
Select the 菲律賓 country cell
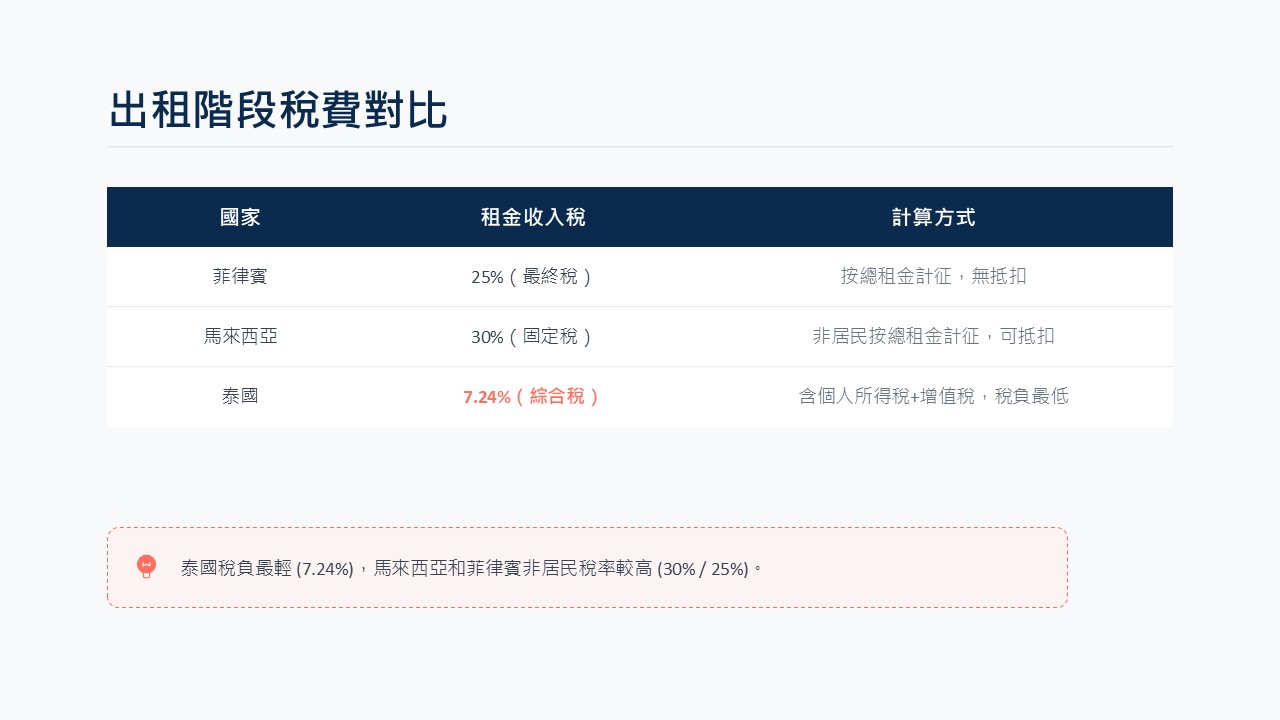pyautogui.click(x=240, y=277)
